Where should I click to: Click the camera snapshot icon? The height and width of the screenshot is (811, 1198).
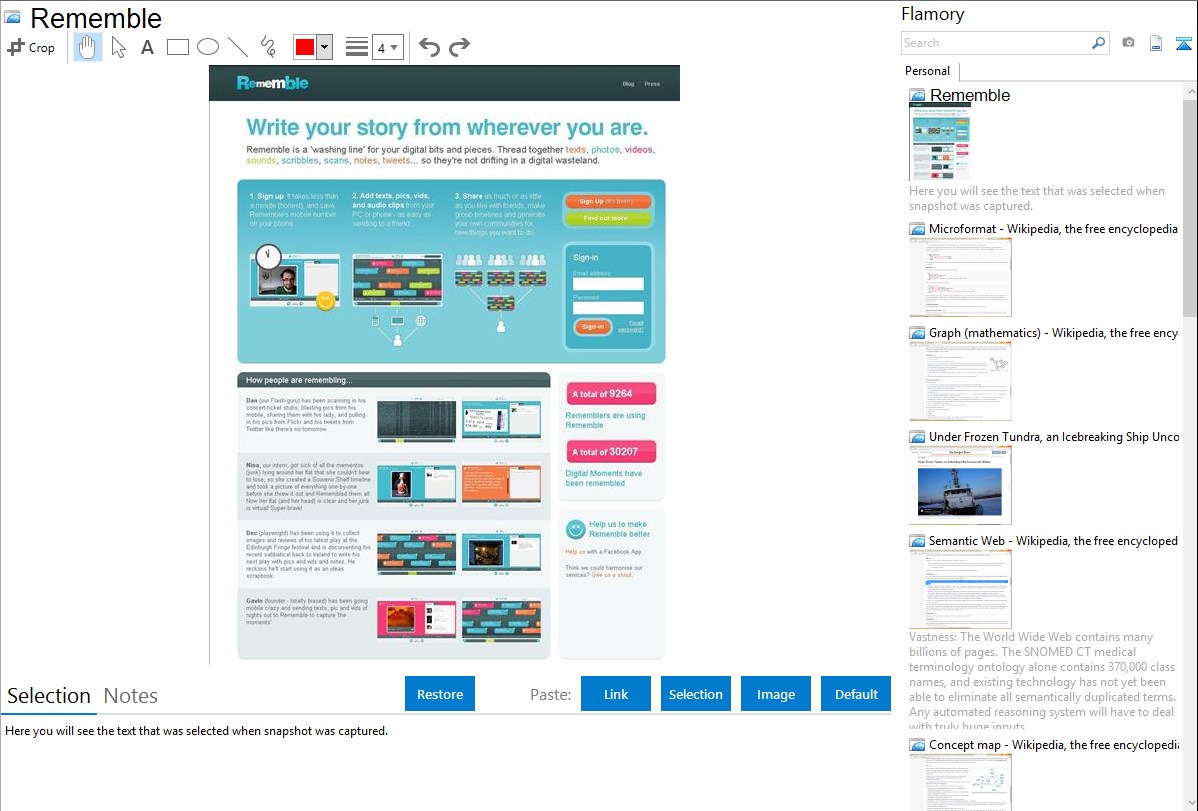[x=1128, y=43]
